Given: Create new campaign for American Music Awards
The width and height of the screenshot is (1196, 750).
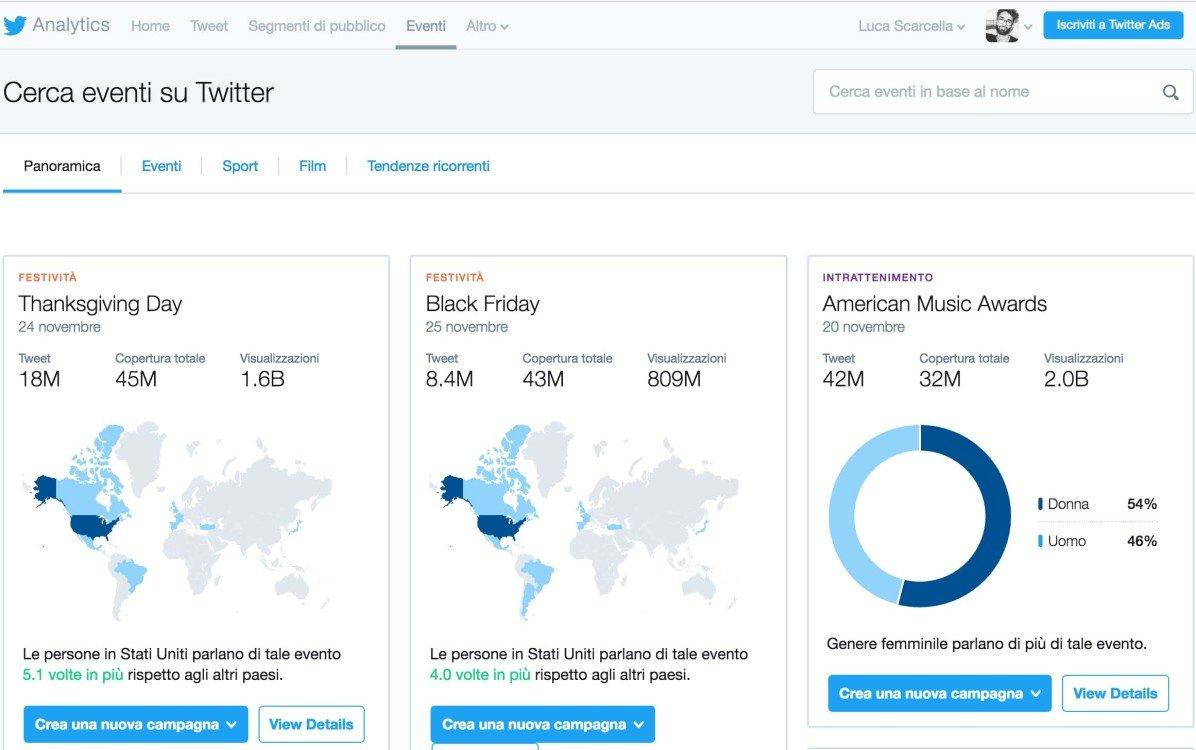Looking at the screenshot, I should point(940,694).
